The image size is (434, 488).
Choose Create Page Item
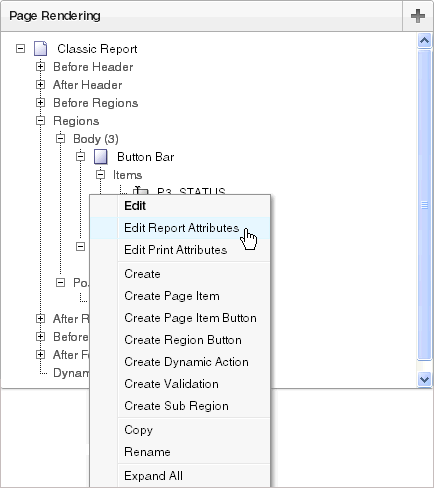[180, 296]
